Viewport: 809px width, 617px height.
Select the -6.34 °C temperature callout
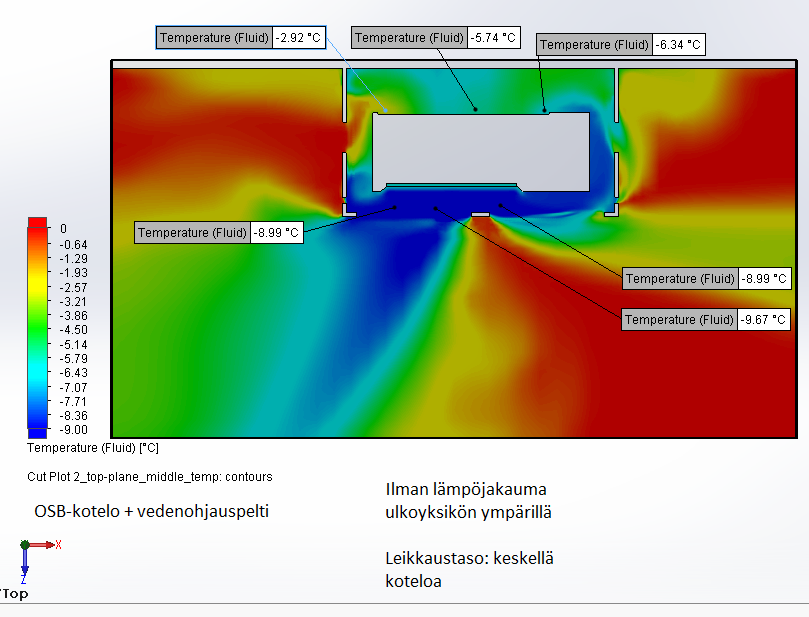pos(621,45)
